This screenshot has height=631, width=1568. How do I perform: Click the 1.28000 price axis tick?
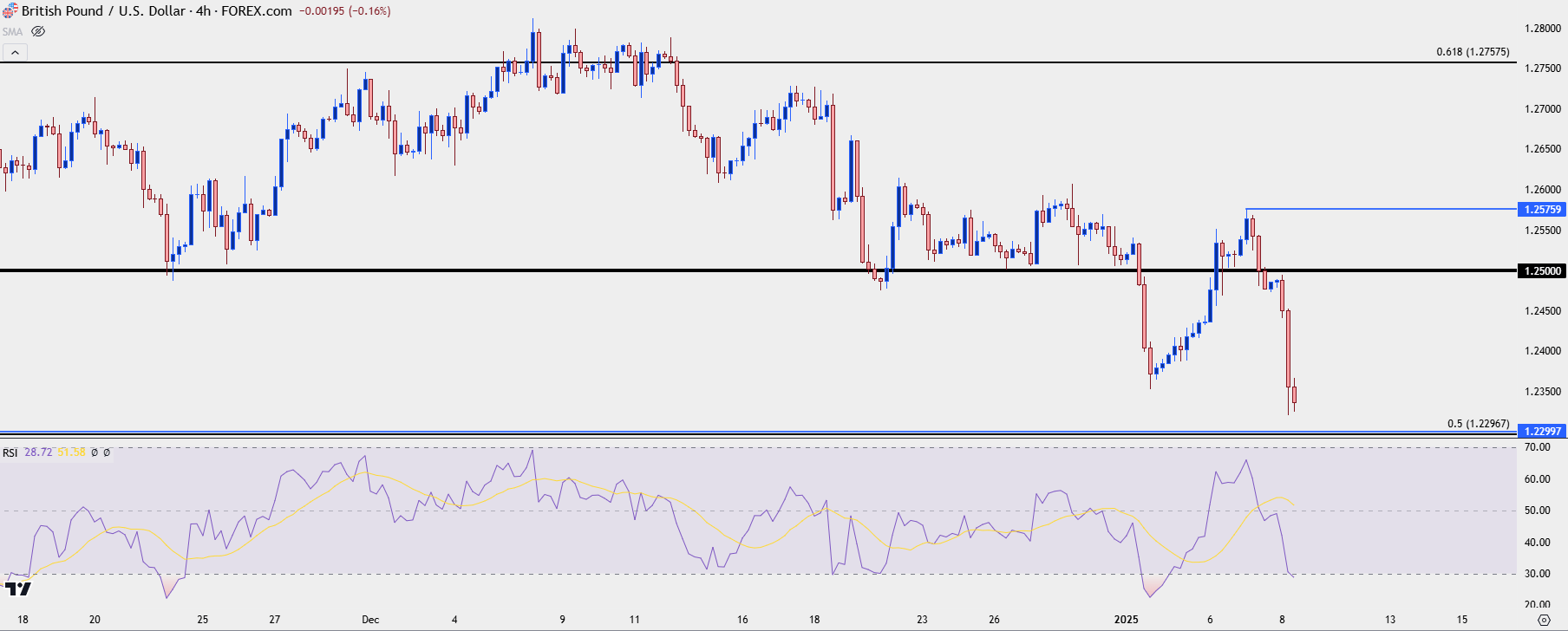point(1543,29)
